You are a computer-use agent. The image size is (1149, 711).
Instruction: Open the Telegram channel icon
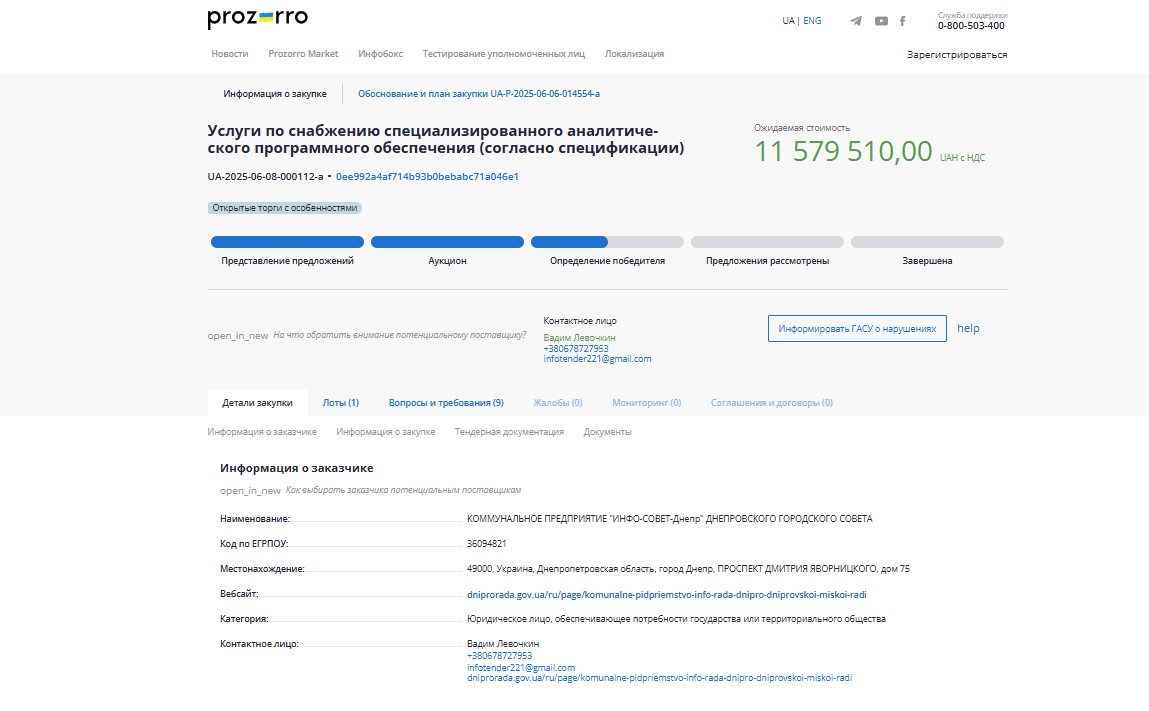(856, 21)
